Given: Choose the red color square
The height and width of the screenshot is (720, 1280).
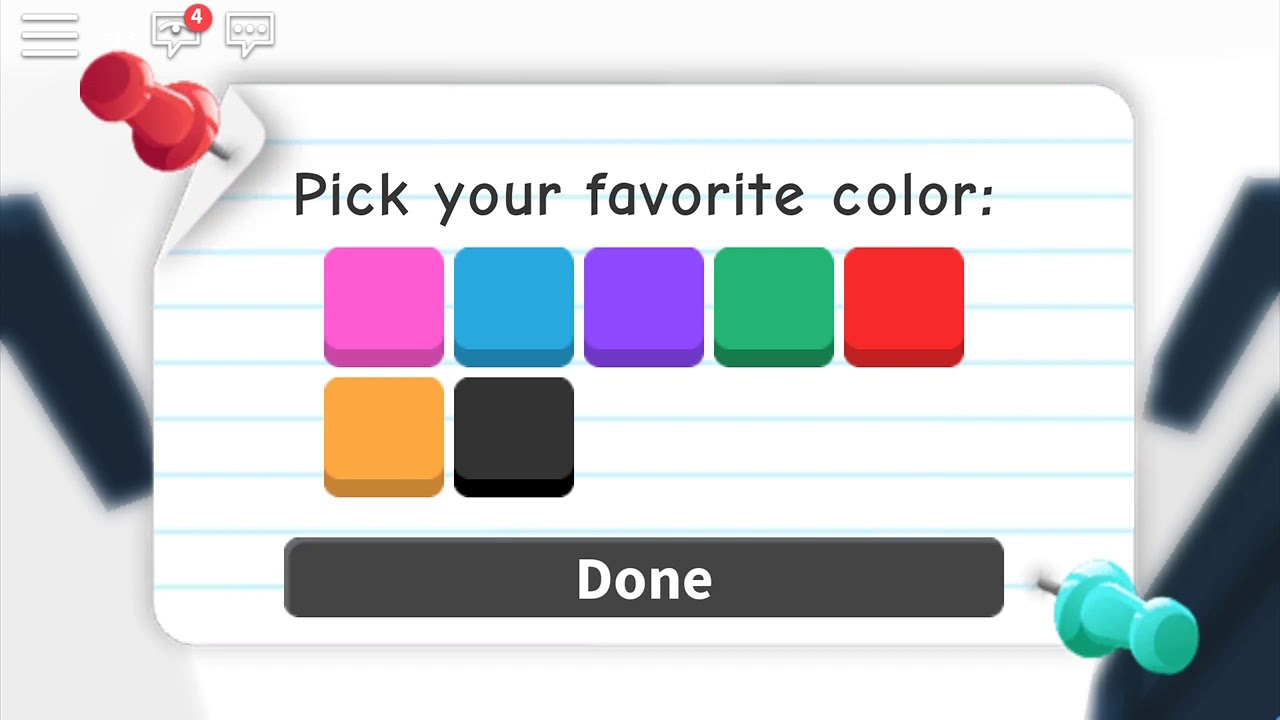Looking at the screenshot, I should [x=904, y=307].
